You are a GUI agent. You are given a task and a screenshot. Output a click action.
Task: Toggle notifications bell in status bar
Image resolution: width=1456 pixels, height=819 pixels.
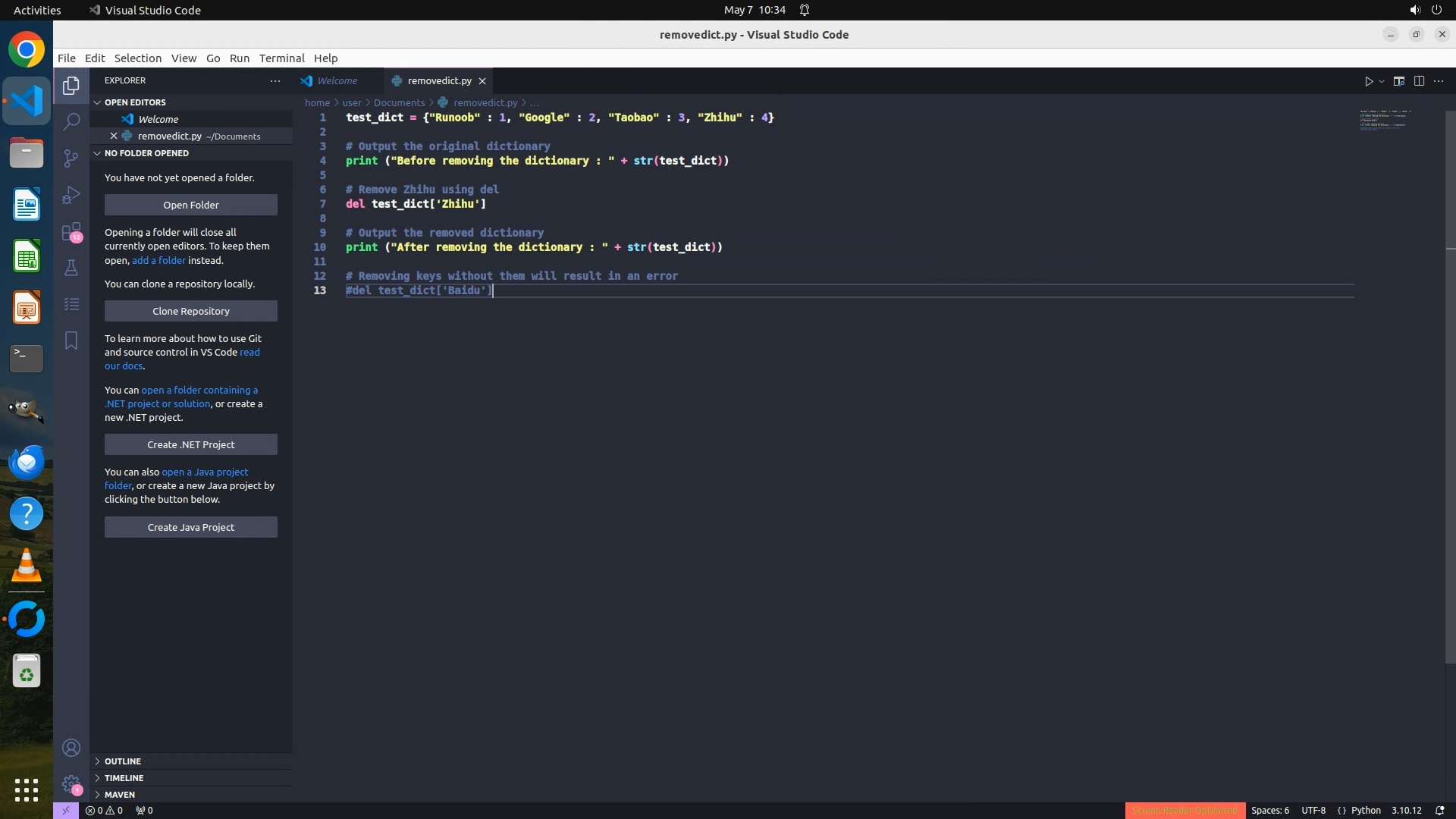pyautogui.click(x=1439, y=811)
